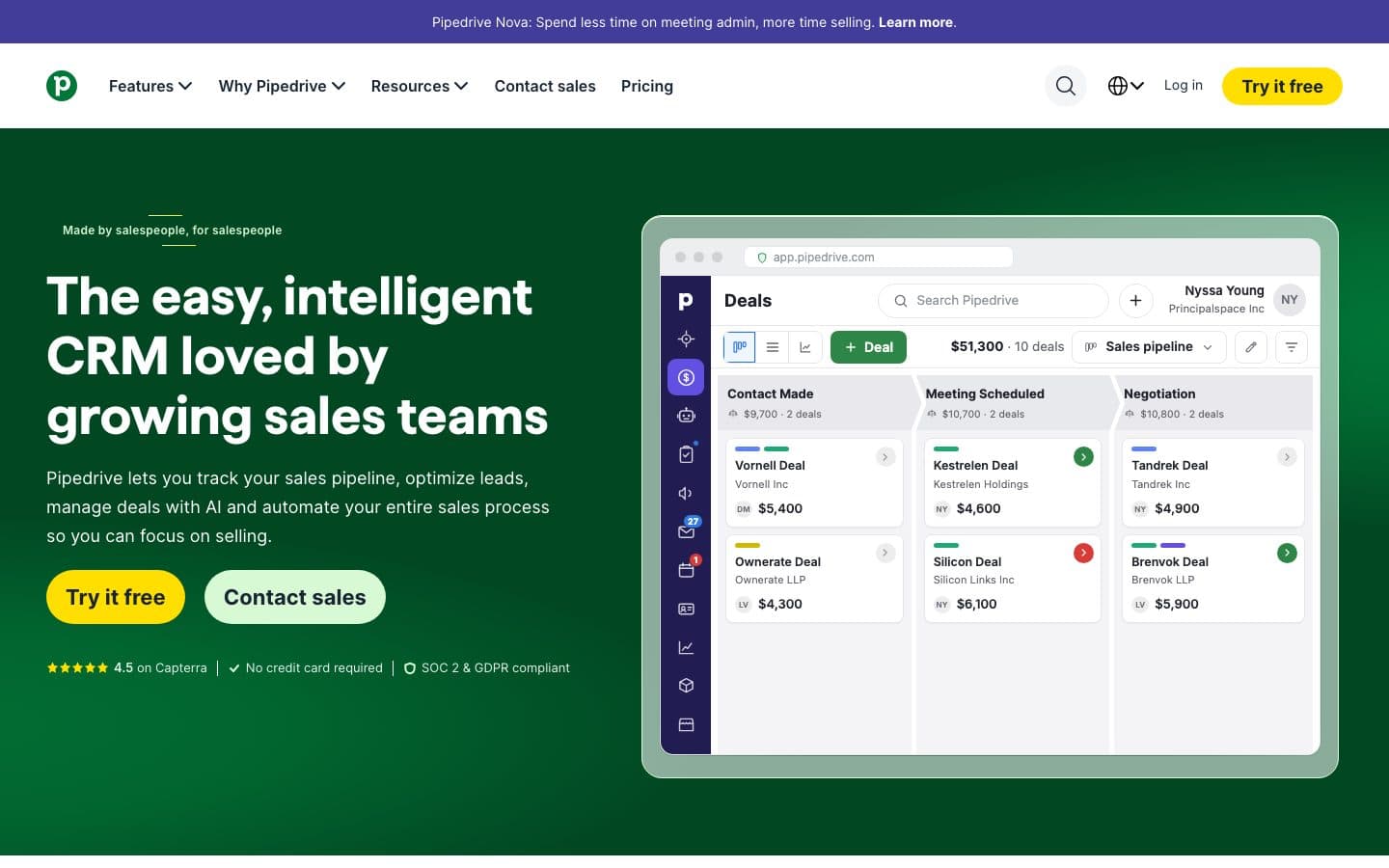Open the Pricing page

tap(647, 86)
